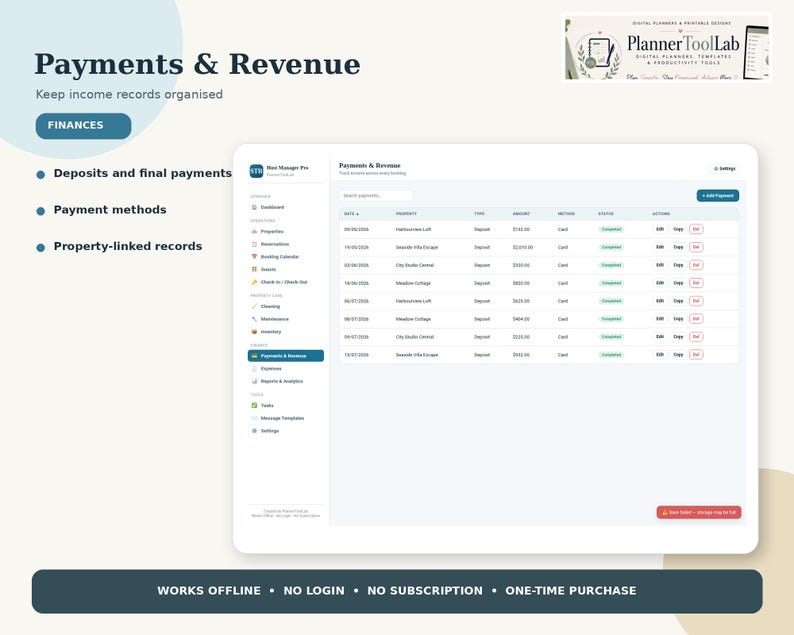Screen dimensions: 794x635
Task: Sort by the Method column header
Action: 566,214
